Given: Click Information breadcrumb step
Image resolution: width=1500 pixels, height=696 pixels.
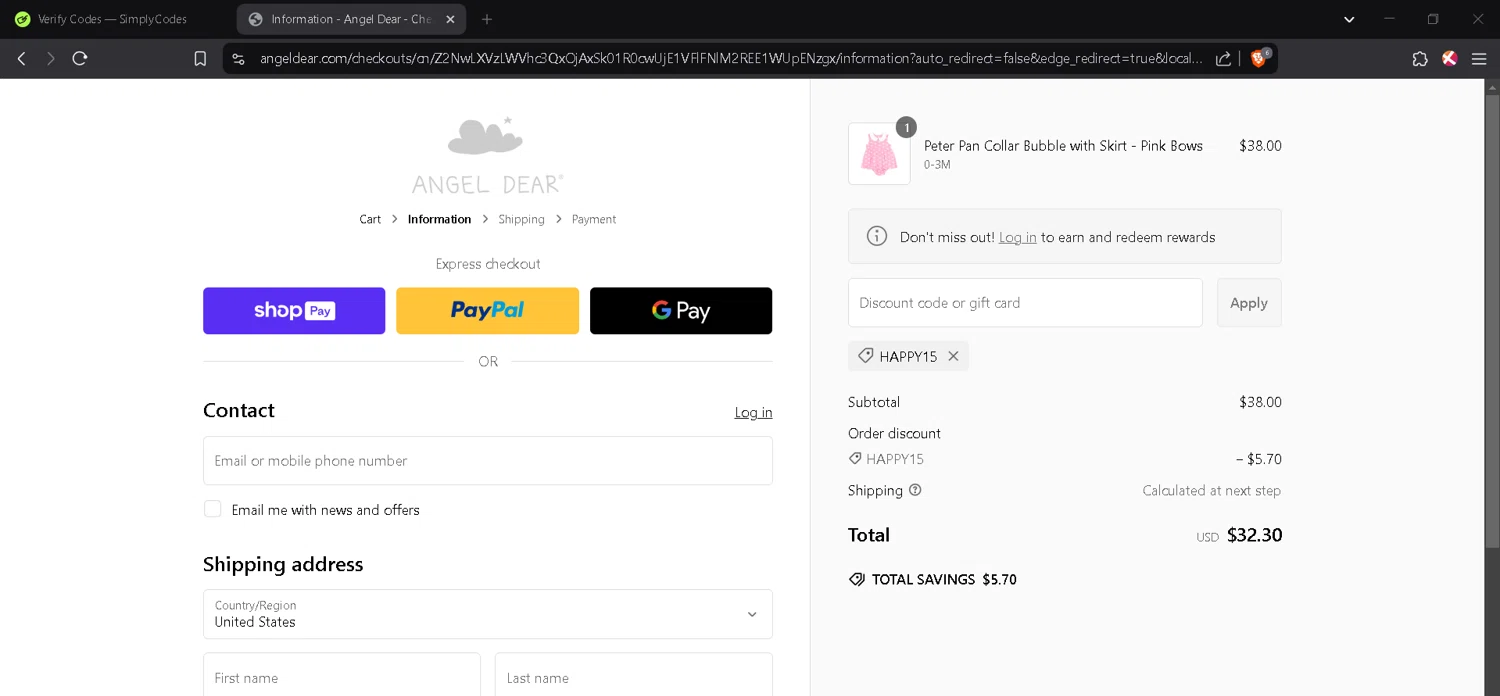Looking at the screenshot, I should pos(439,219).
